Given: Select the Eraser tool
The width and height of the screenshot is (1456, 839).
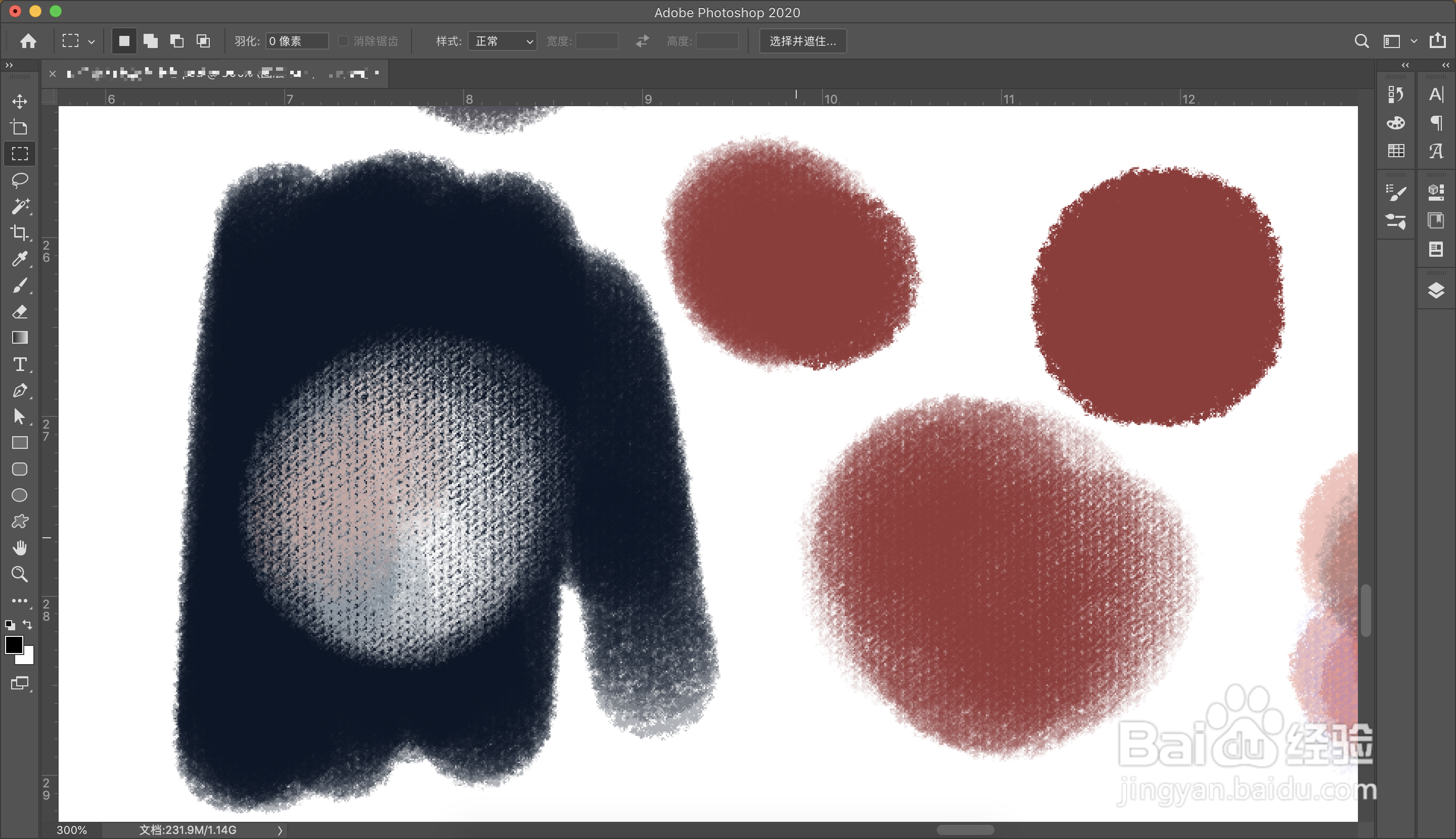Looking at the screenshot, I should coord(20,312).
